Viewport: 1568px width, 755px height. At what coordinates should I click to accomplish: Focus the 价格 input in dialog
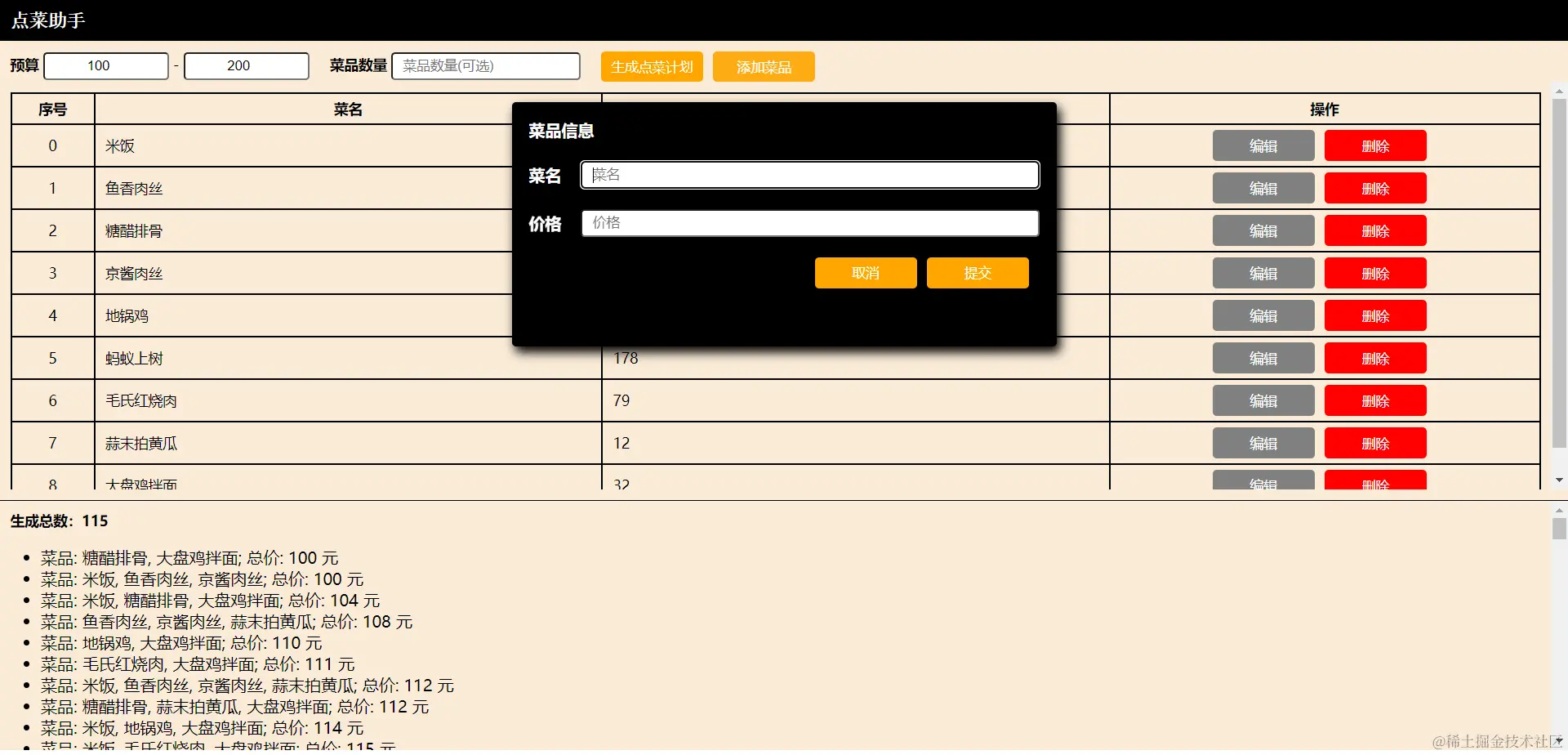pos(810,223)
